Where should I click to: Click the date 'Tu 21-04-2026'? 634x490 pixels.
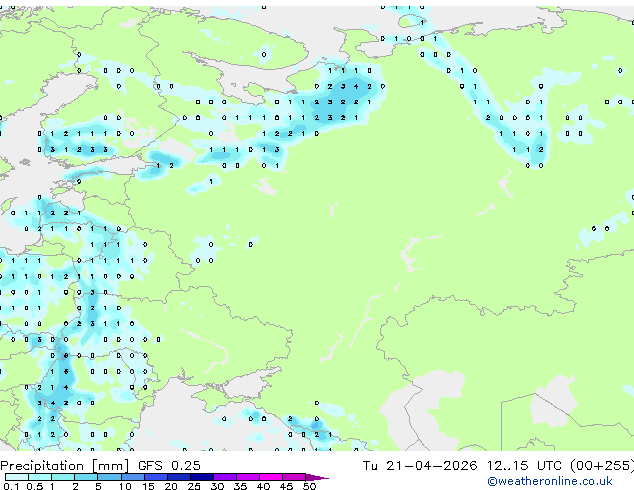point(420,466)
